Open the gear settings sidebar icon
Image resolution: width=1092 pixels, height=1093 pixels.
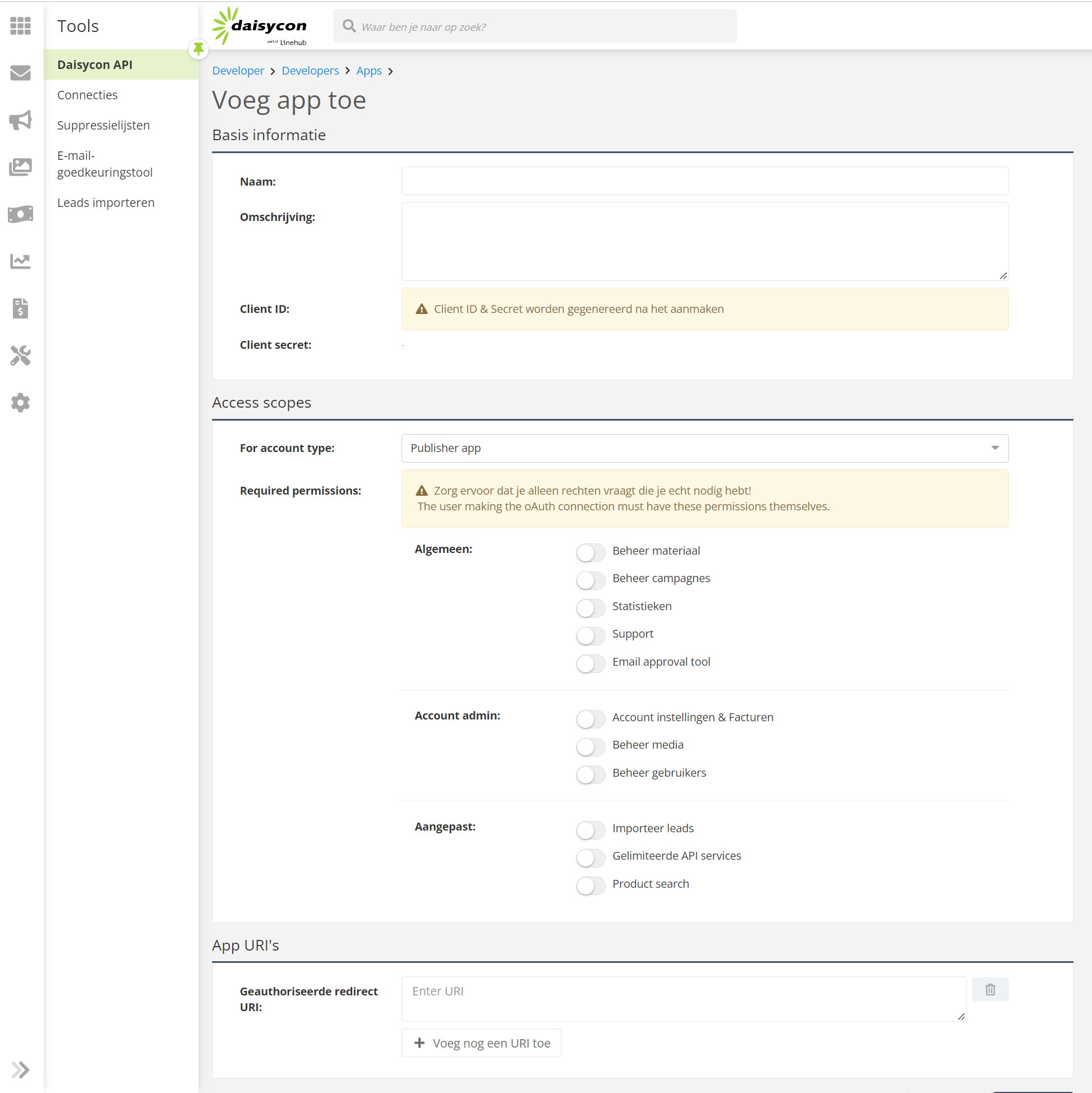click(x=20, y=403)
